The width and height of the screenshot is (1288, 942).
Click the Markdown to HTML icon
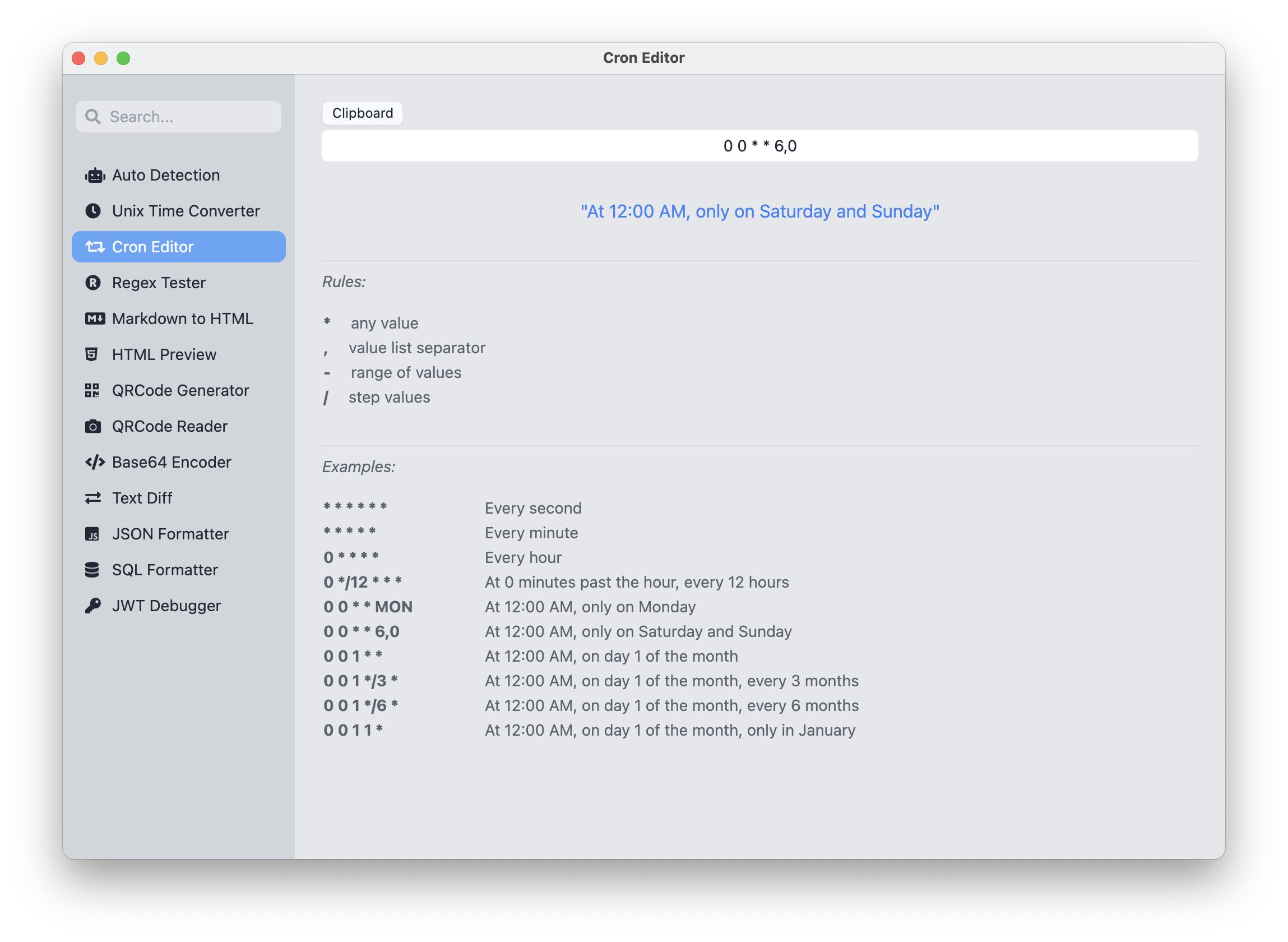click(95, 318)
